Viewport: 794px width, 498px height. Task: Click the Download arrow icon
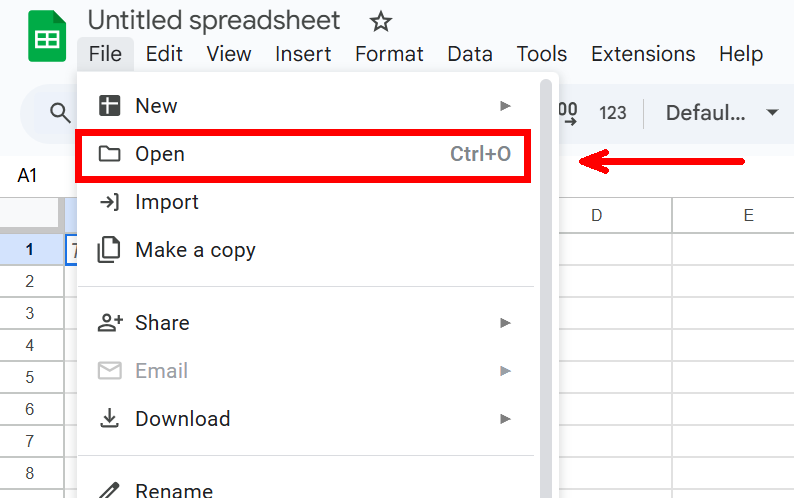109,419
